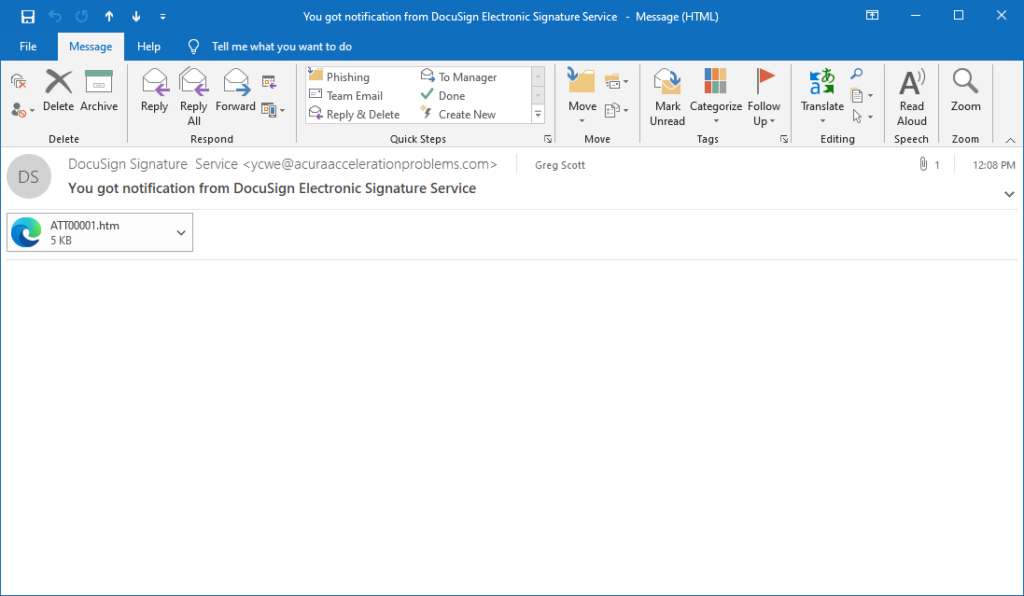Go to next item with the down arrow

(x=136, y=16)
